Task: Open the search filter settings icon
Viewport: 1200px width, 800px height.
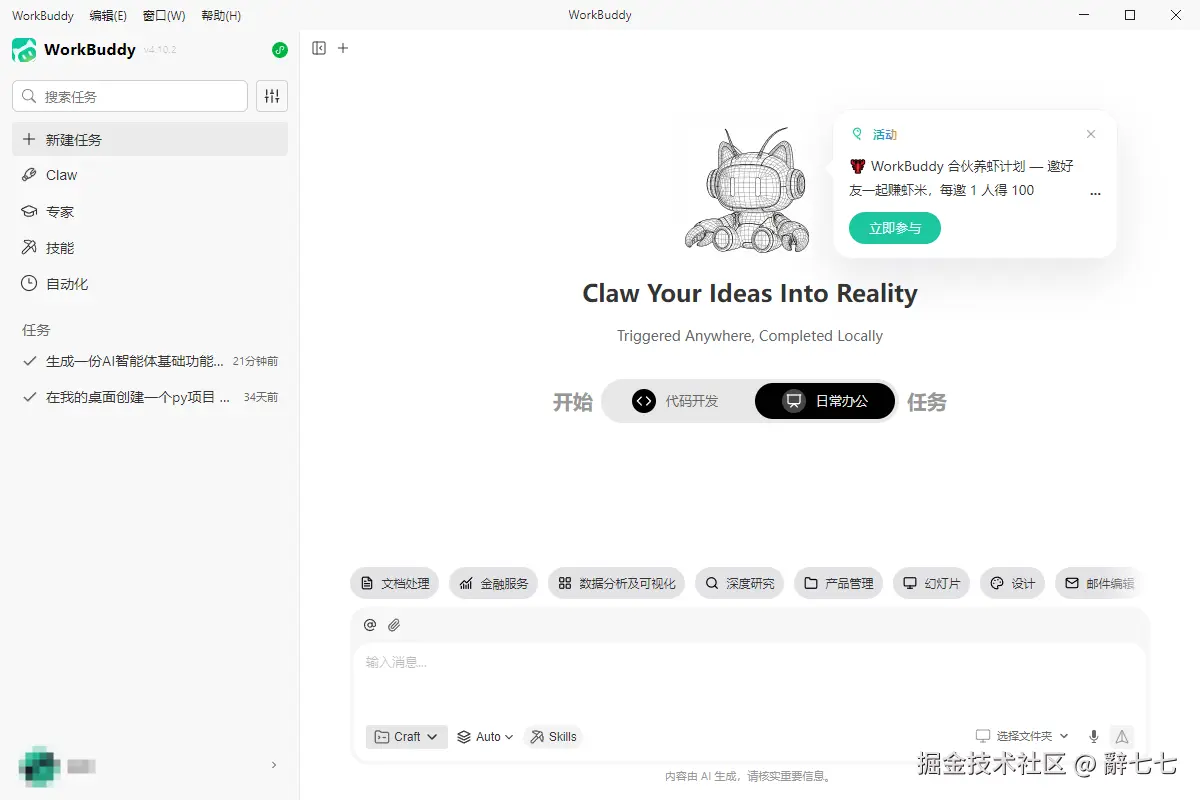Action: tap(272, 96)
